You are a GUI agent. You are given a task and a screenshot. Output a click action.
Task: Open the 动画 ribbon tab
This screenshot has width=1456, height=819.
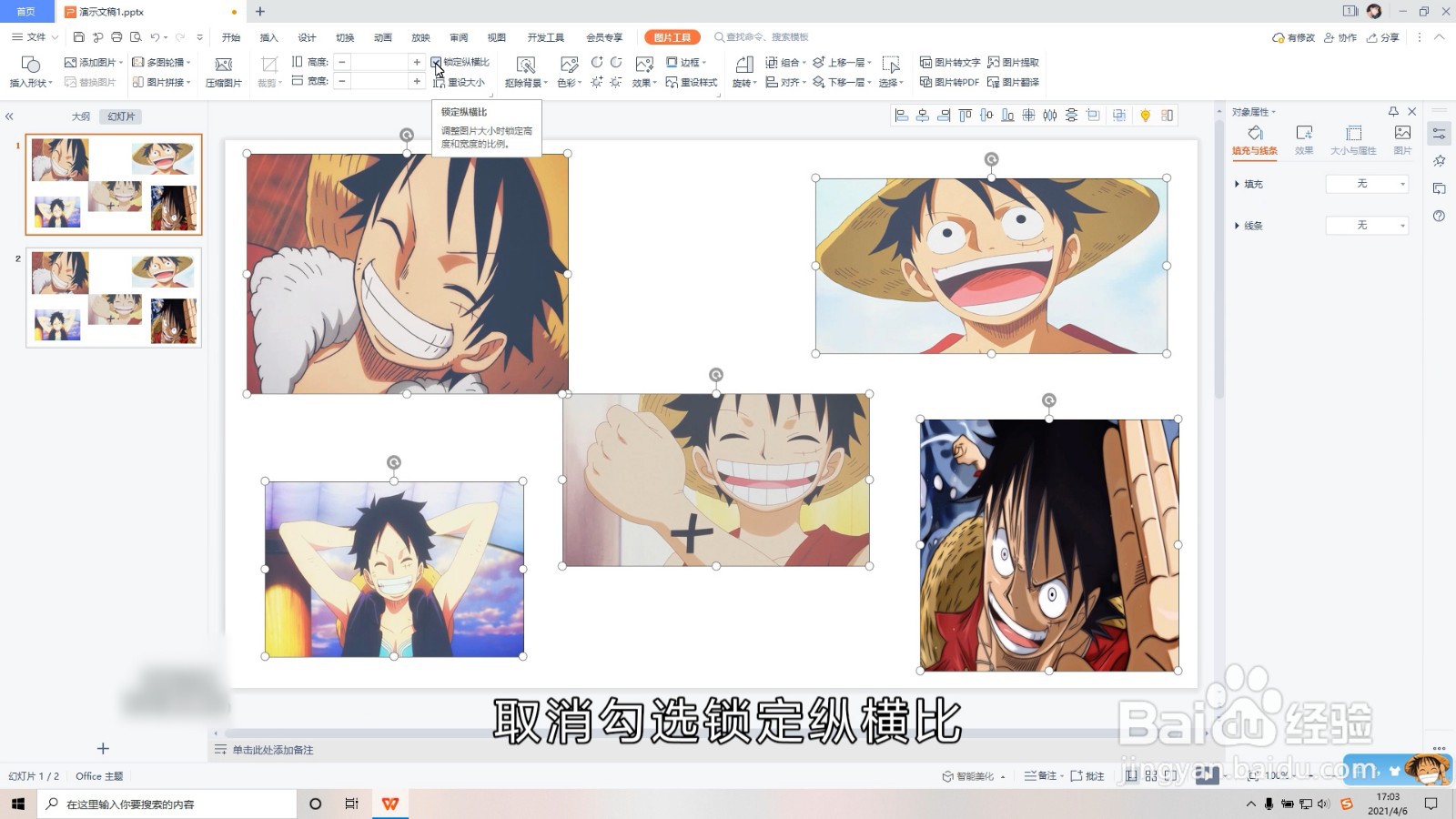(382, 37)
